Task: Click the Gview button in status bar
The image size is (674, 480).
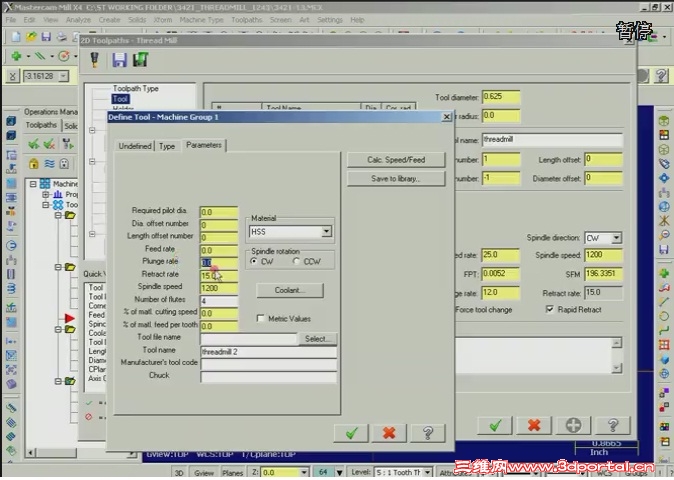Action: click(203, 473)
